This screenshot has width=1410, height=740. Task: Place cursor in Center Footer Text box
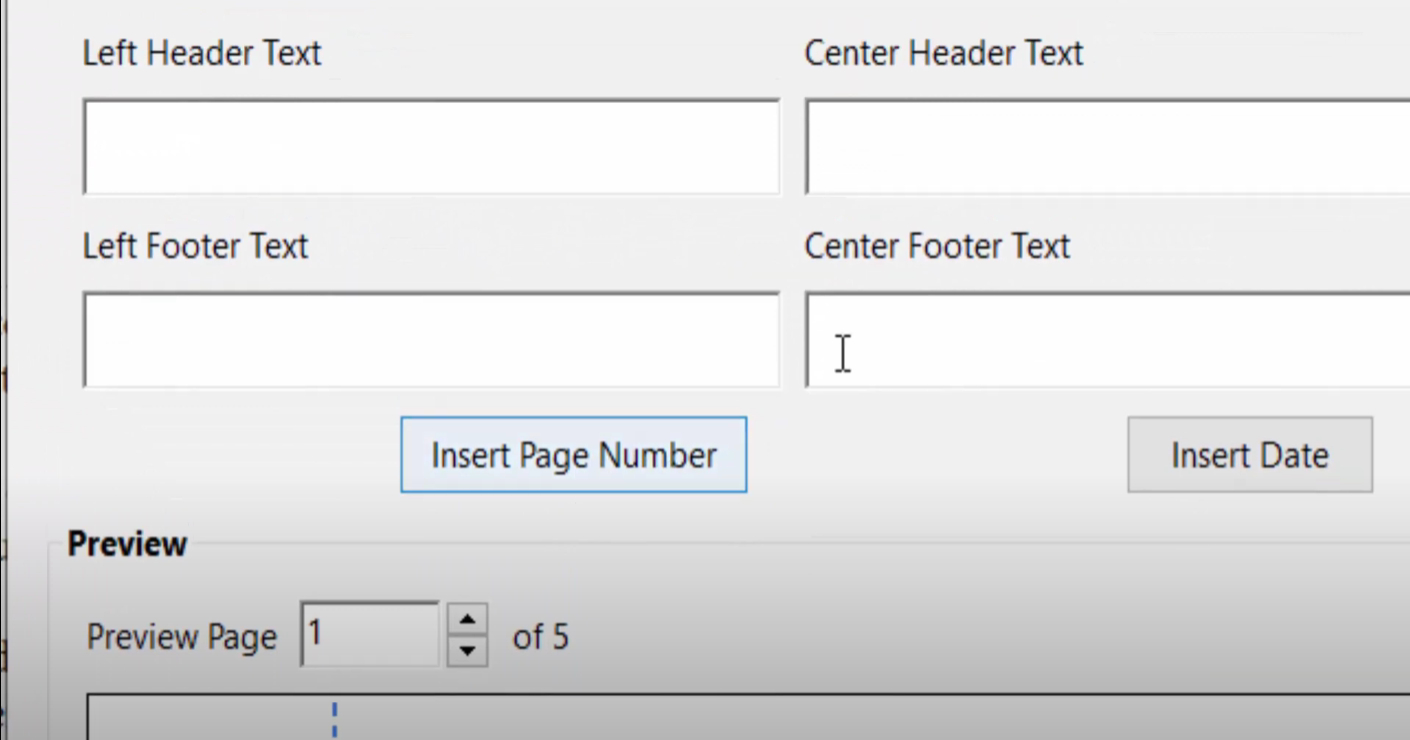[1100, 340]
